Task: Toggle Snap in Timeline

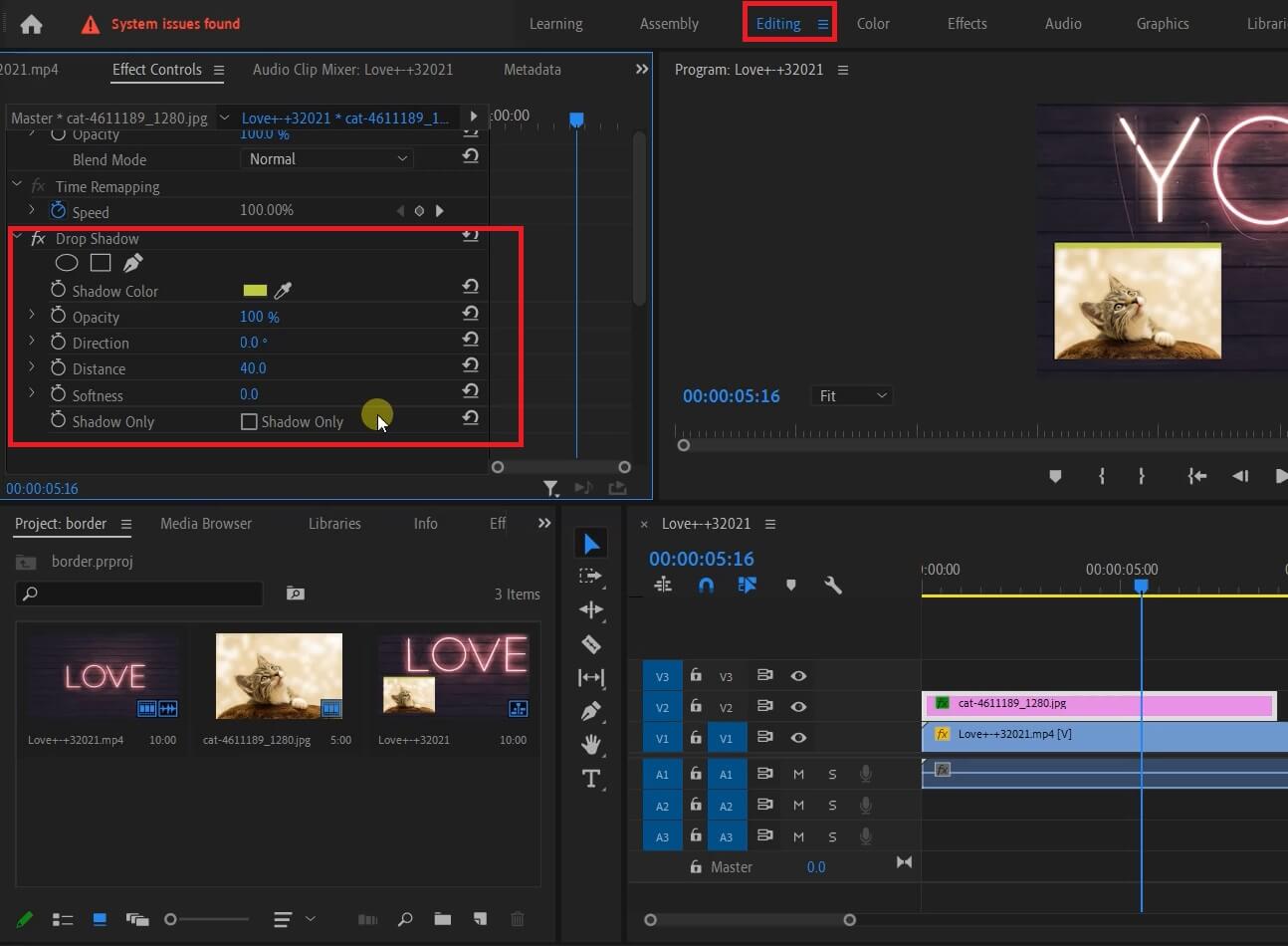Action: tap(706, 586)
